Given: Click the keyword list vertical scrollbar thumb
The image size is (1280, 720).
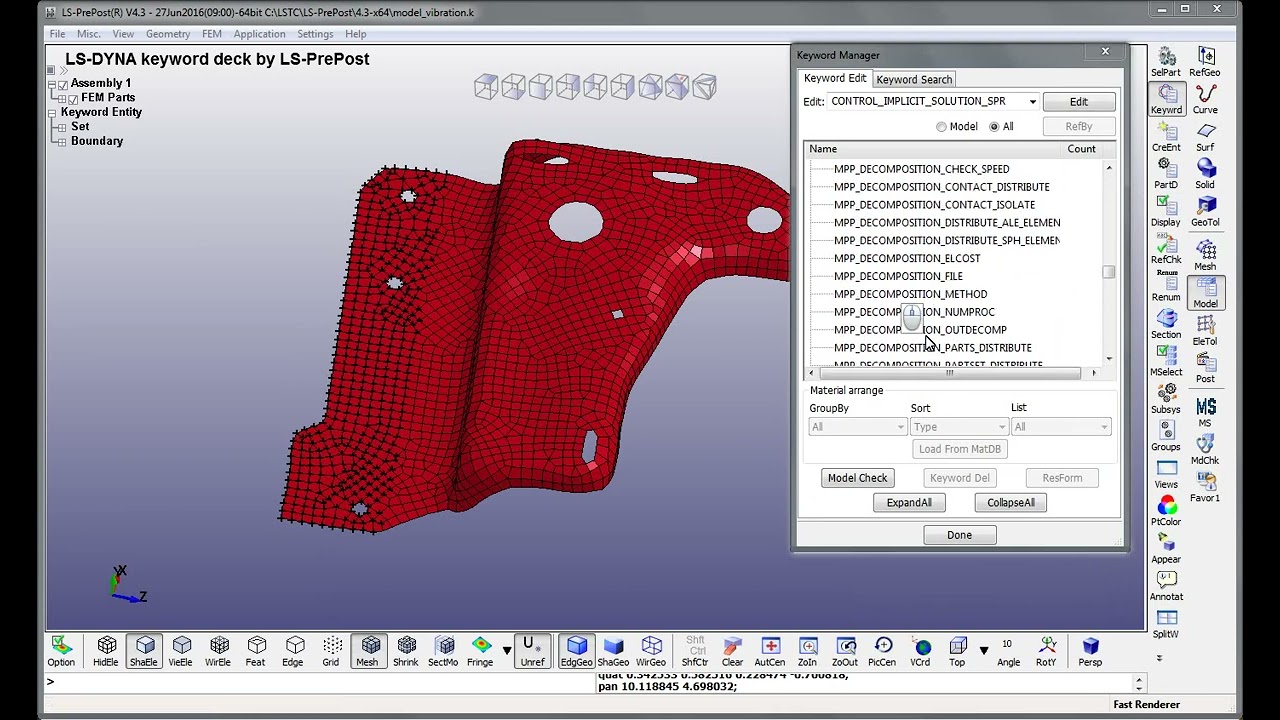Looking at the screenshot, I should pyautogui.click(x=1108, y=273).
